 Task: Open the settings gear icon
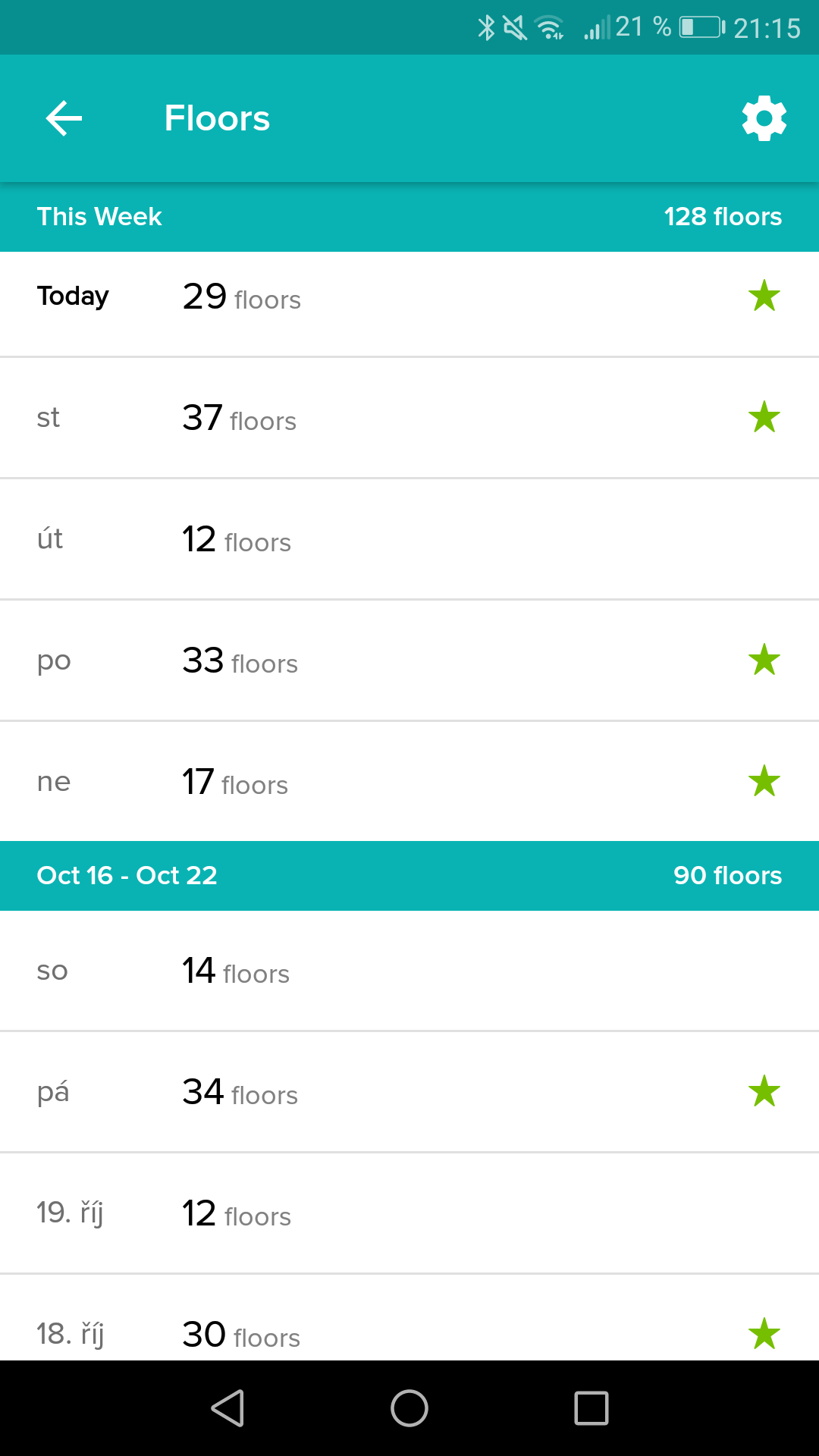pyautogui.click(x=764, y=118)
